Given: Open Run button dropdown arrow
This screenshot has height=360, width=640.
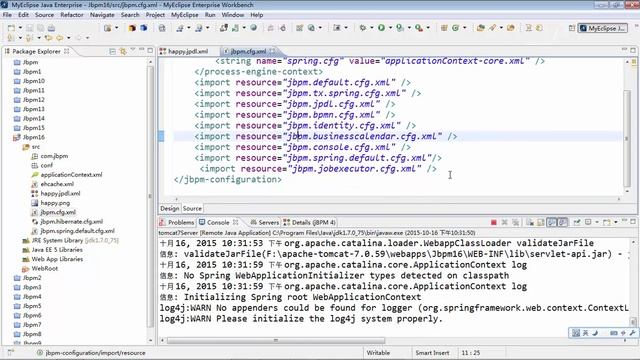Looking at the screenshot, I should (390, 28).
